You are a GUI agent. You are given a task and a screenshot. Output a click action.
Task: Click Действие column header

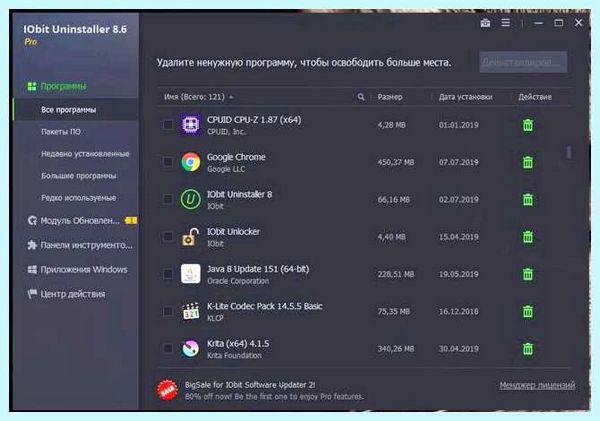coord(535,97)
